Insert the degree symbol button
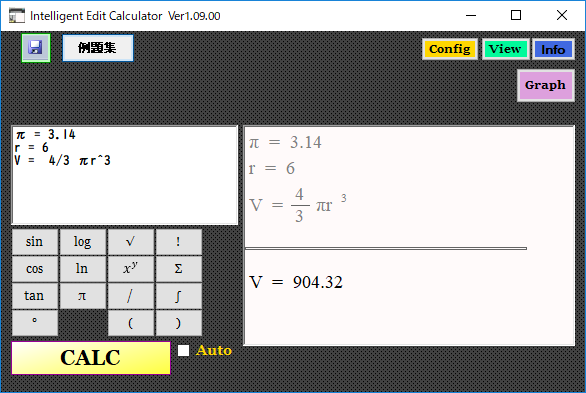 35,323
